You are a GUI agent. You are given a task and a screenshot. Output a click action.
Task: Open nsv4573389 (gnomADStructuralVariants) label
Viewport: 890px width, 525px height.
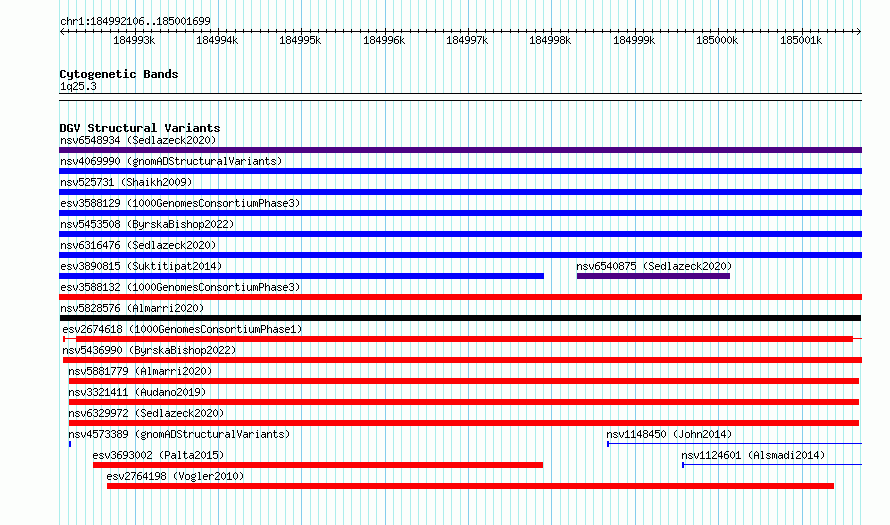point(179,434)
